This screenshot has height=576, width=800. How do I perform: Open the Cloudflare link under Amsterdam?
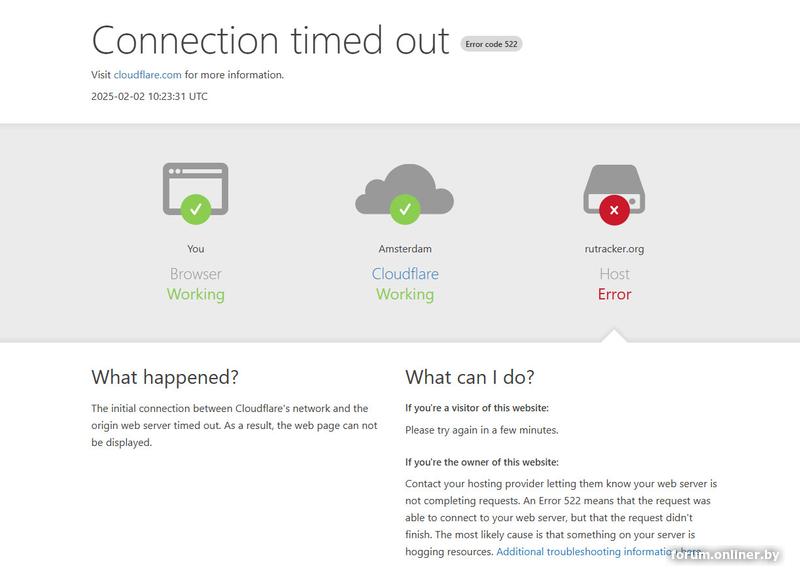[405, 274]
